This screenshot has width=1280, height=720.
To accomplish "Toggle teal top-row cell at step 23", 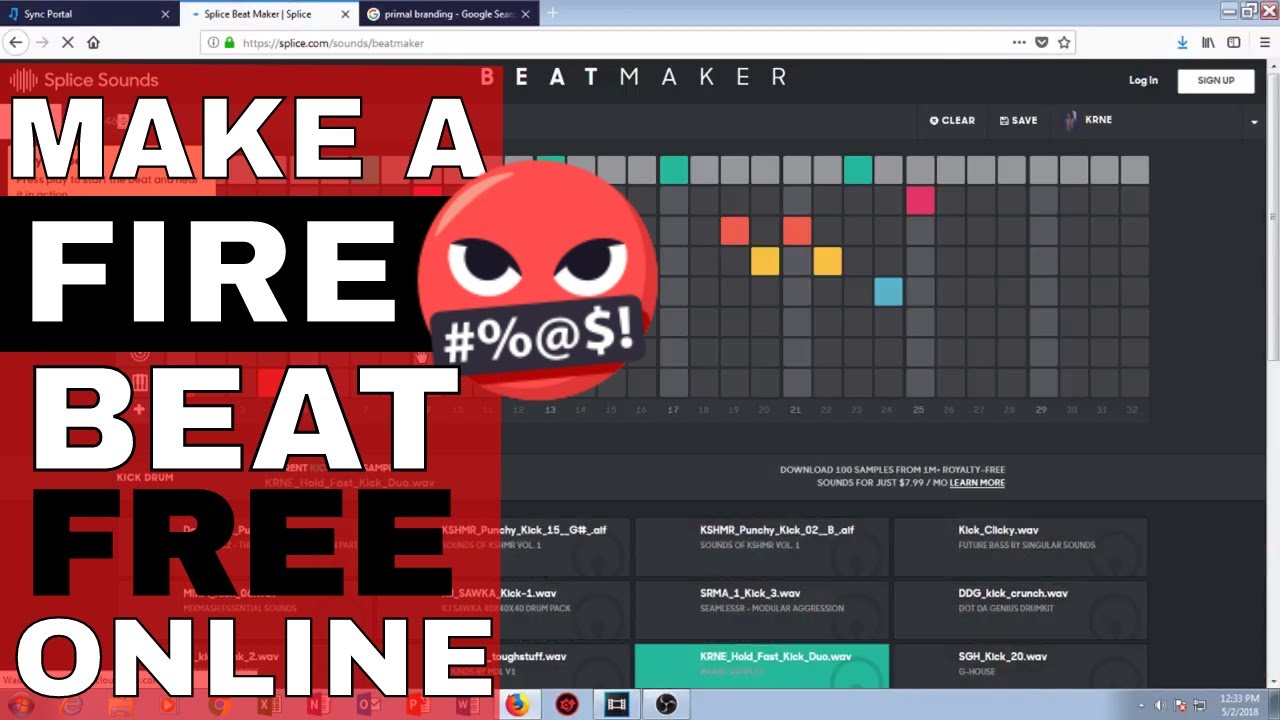I will coord(858,170).
